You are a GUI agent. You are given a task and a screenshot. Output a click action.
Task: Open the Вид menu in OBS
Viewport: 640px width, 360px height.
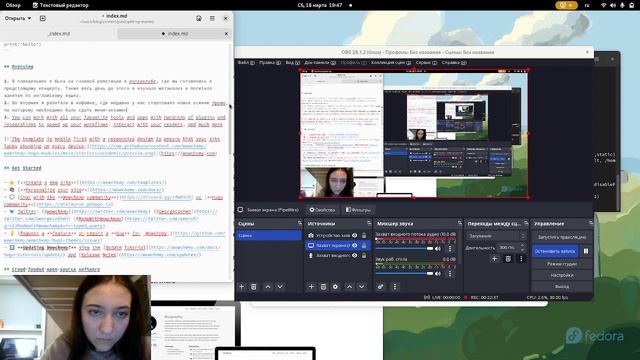click(x=293, y=62)
